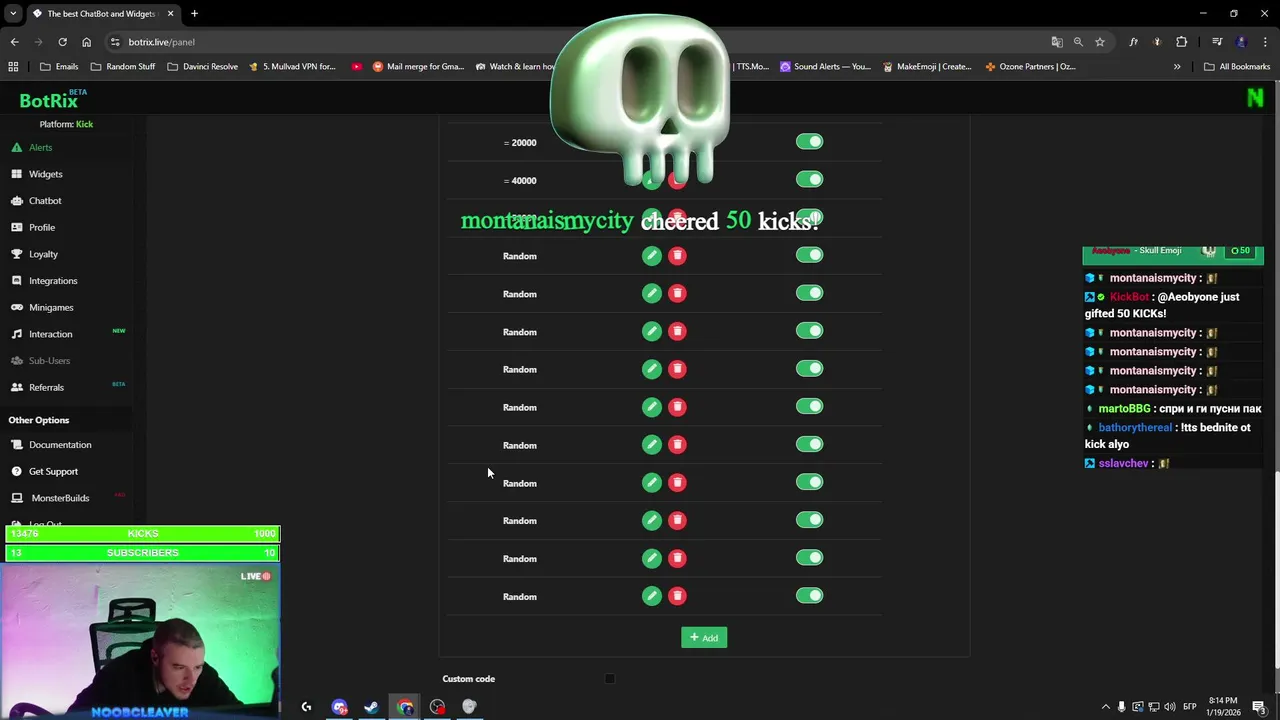Click the webcam feed thumbnail

pos(141,641)
